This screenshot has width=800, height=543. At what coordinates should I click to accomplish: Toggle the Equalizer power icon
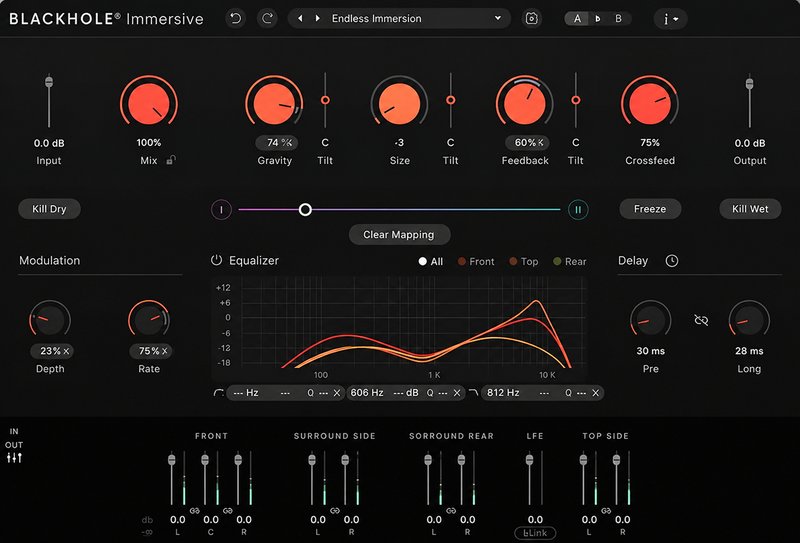[x=216, y=260]
